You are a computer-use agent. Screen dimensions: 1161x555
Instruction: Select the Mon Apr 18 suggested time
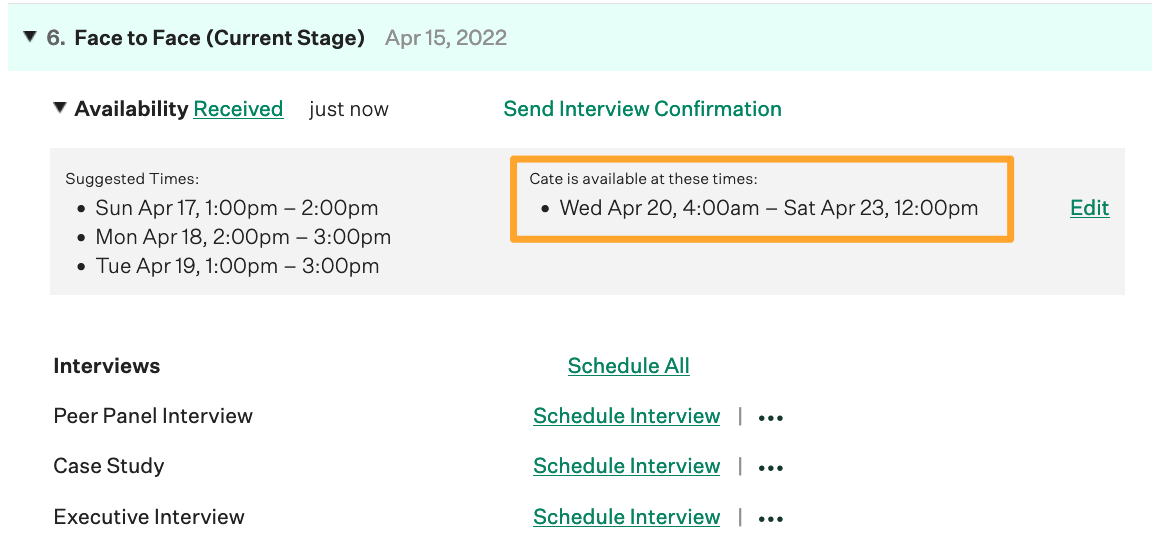[243, 238]
